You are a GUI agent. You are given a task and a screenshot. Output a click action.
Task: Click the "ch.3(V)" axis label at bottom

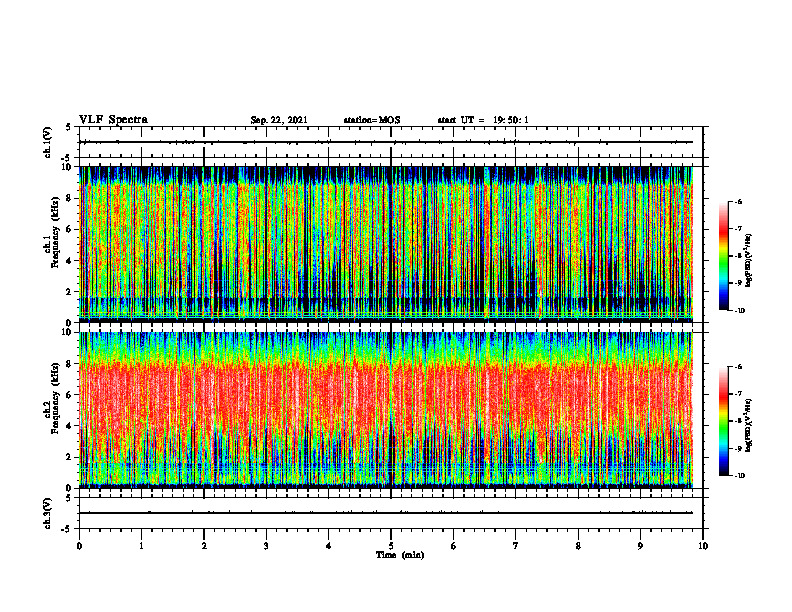(47, 513)
